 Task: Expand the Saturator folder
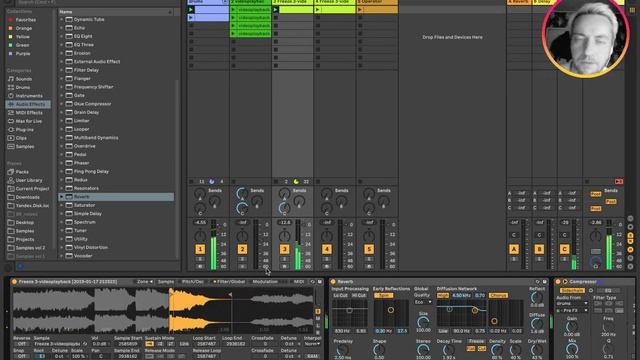point(62,205)
